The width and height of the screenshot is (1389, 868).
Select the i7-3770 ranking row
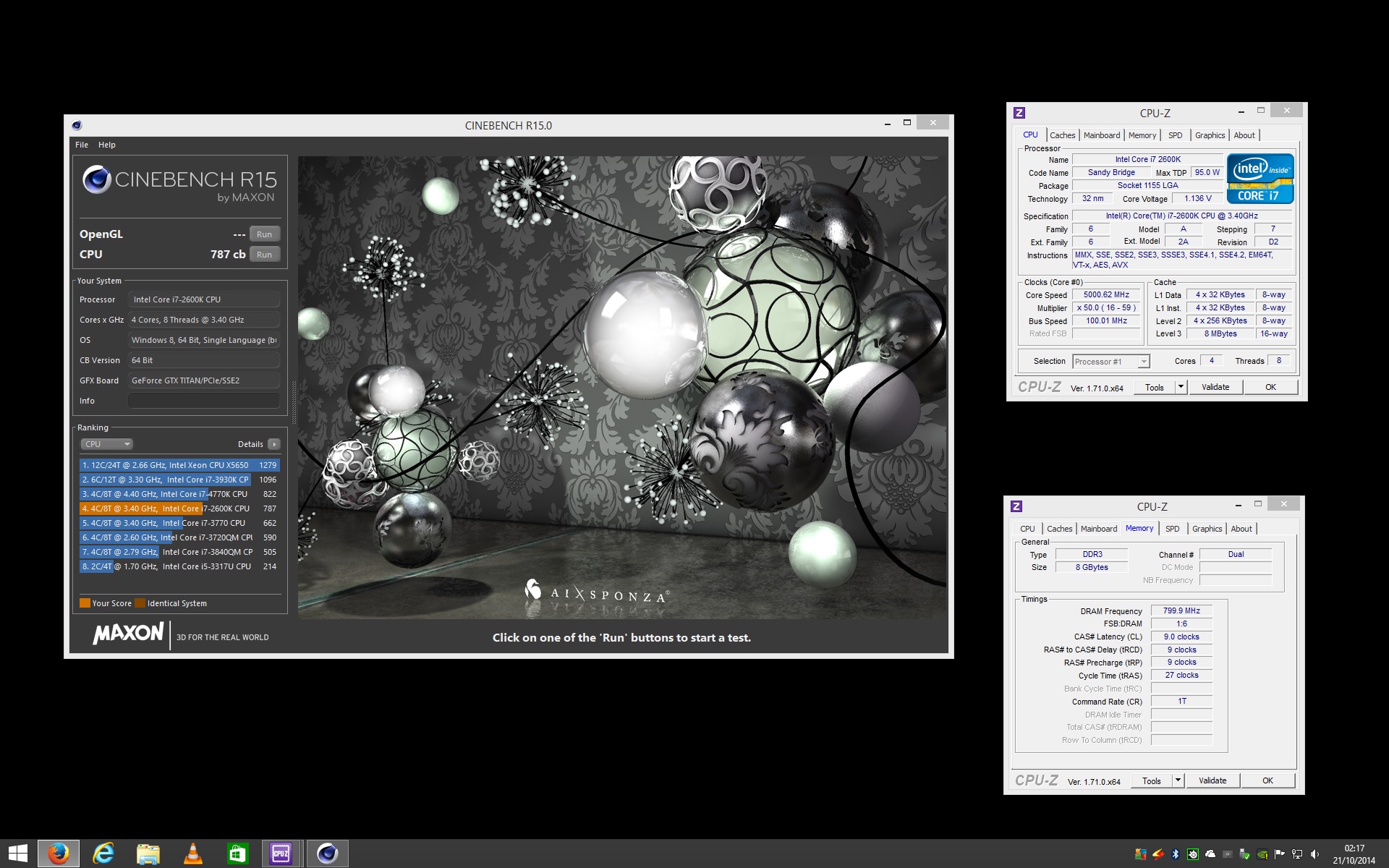coord(179,523)
